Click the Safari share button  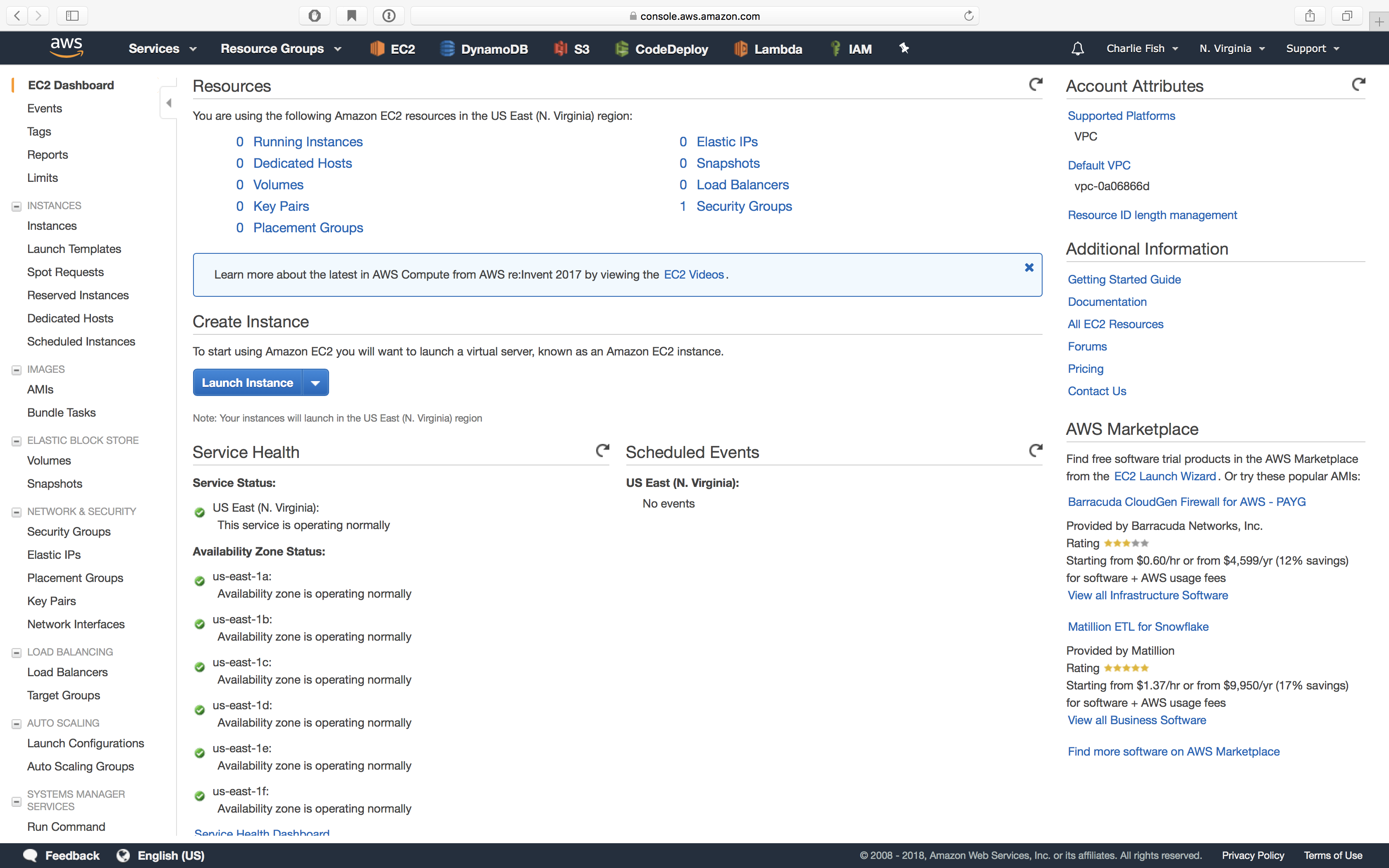tap(1310, 16)
